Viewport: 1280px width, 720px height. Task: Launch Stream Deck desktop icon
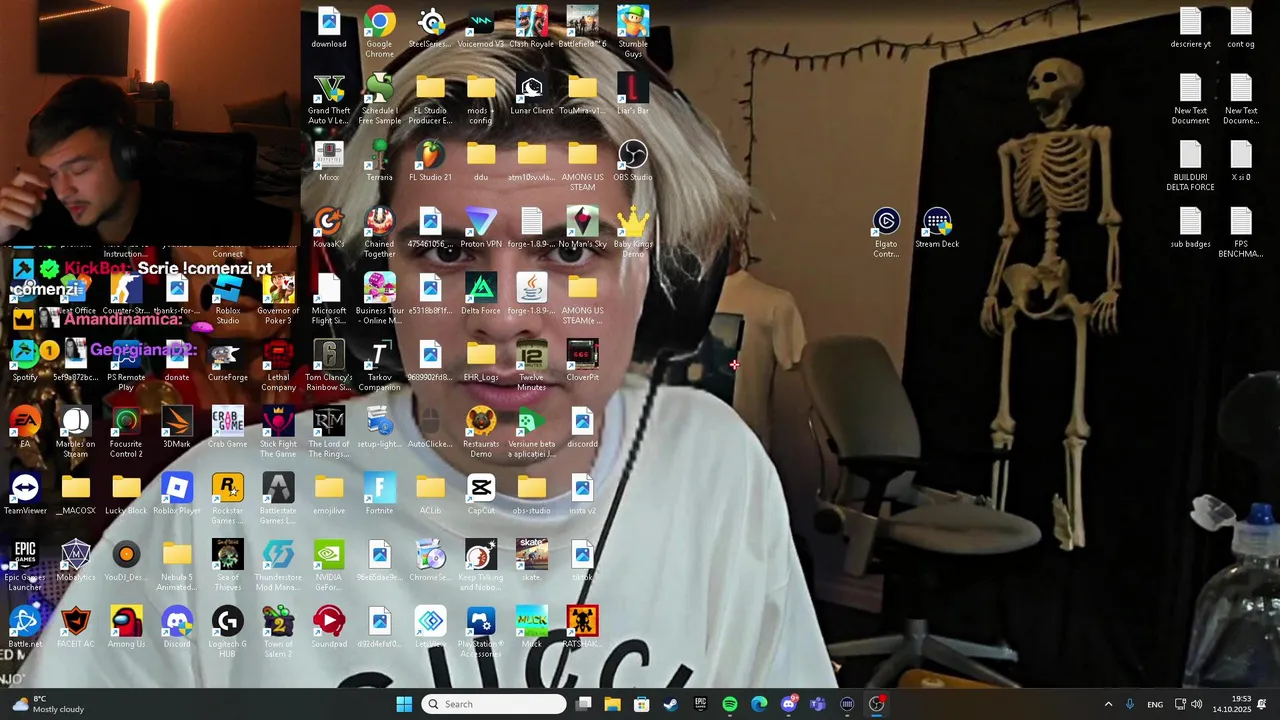(x=937, y=227)
